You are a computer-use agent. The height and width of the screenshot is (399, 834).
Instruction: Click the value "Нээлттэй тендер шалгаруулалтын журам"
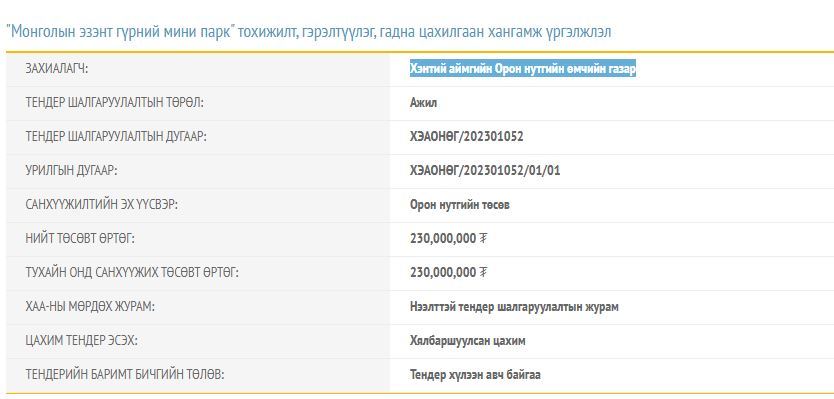pyautogui.click(x=514, y=307)
